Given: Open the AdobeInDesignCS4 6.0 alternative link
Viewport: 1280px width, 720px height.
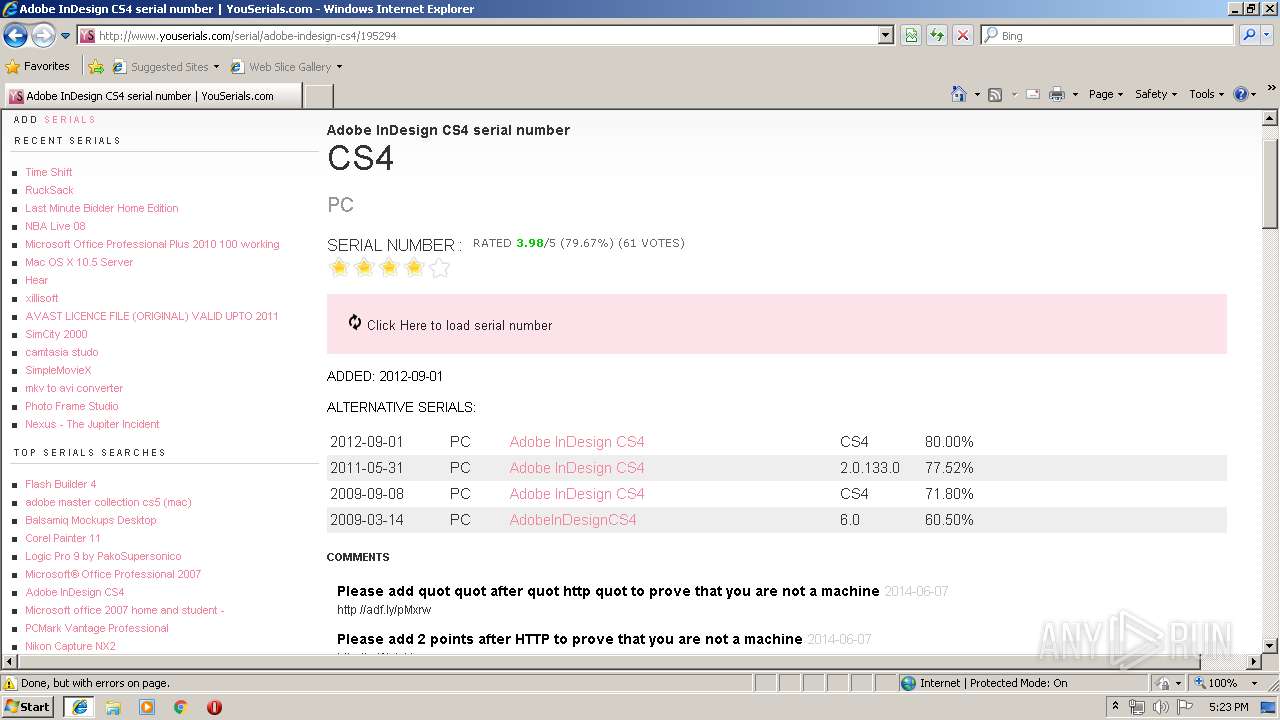Looking at the screenshot, I should coord(573,520).
